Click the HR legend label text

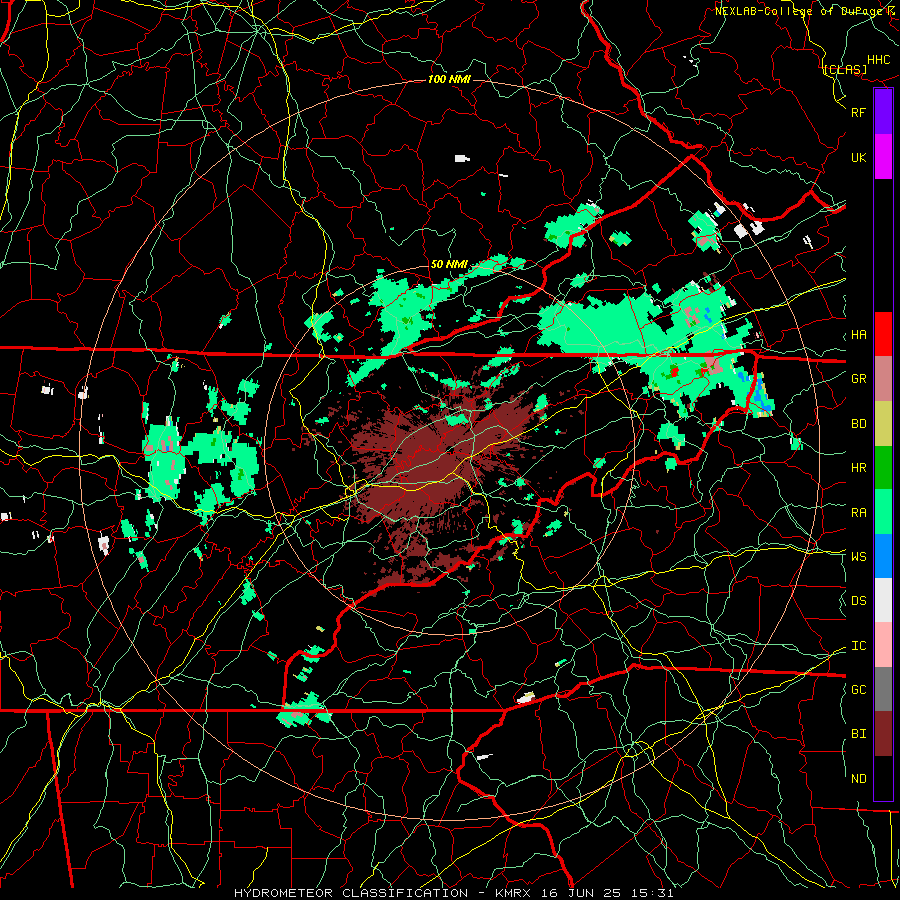pos(858,468)
